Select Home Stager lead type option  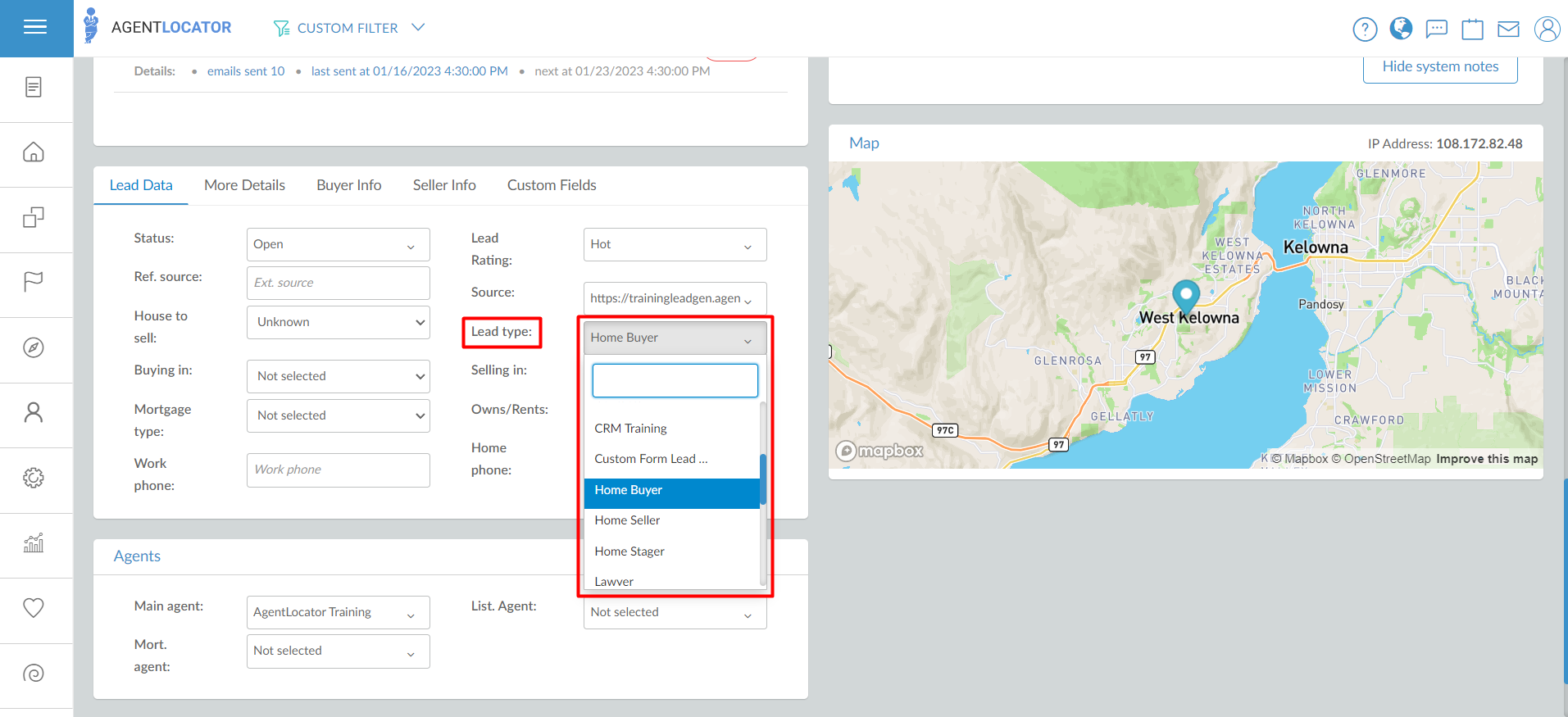[672, 551]
